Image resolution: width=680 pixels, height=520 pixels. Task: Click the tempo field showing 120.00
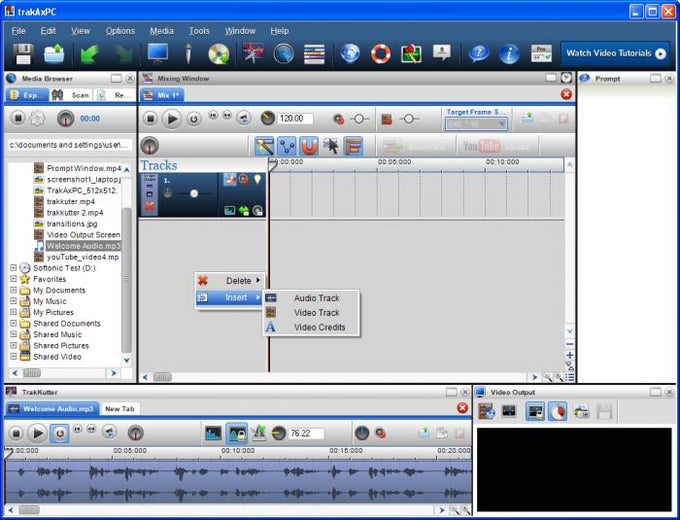(x=295, y=118)
